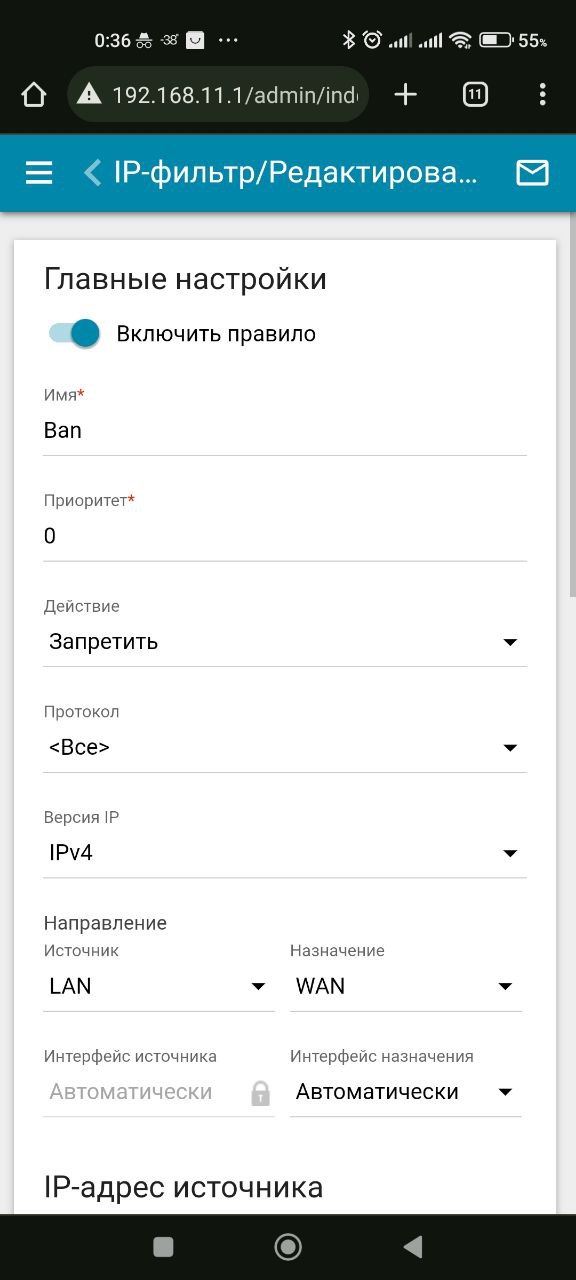Change the Источник direction from LAN
576x1280 pixels.
click(159, 986)
